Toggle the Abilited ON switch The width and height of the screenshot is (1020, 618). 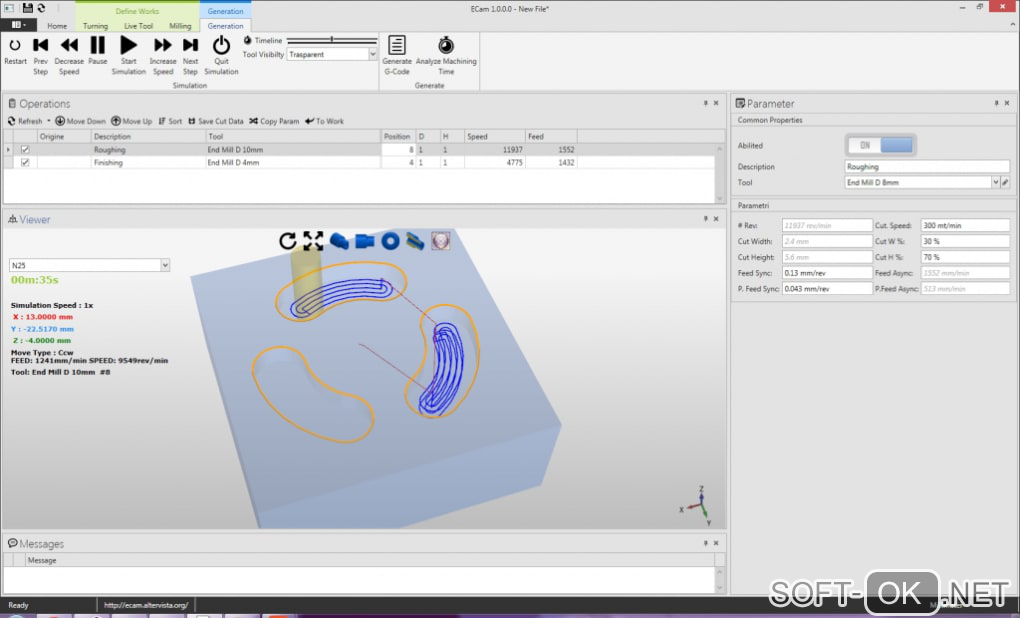(x=880, y=145)
